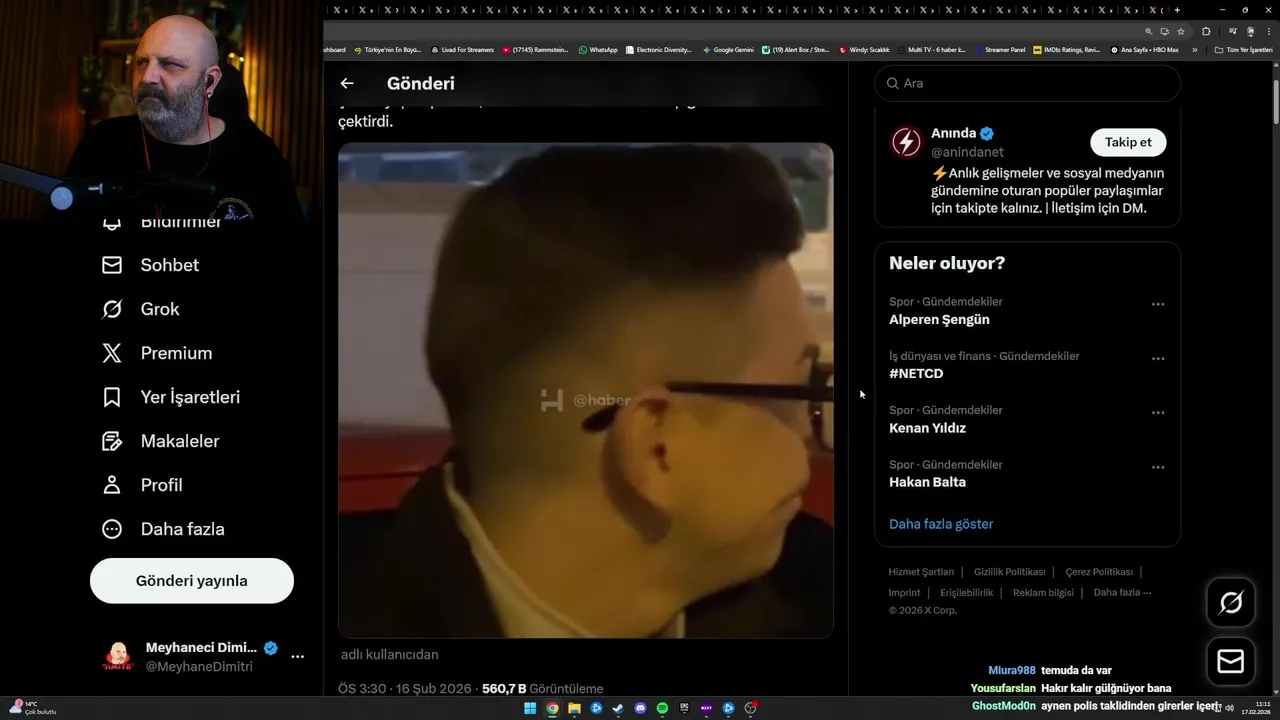The width and height of the screenshot is (1280, 720).
Task: Bookmark this page with star icon
Action: [1179, 32]
